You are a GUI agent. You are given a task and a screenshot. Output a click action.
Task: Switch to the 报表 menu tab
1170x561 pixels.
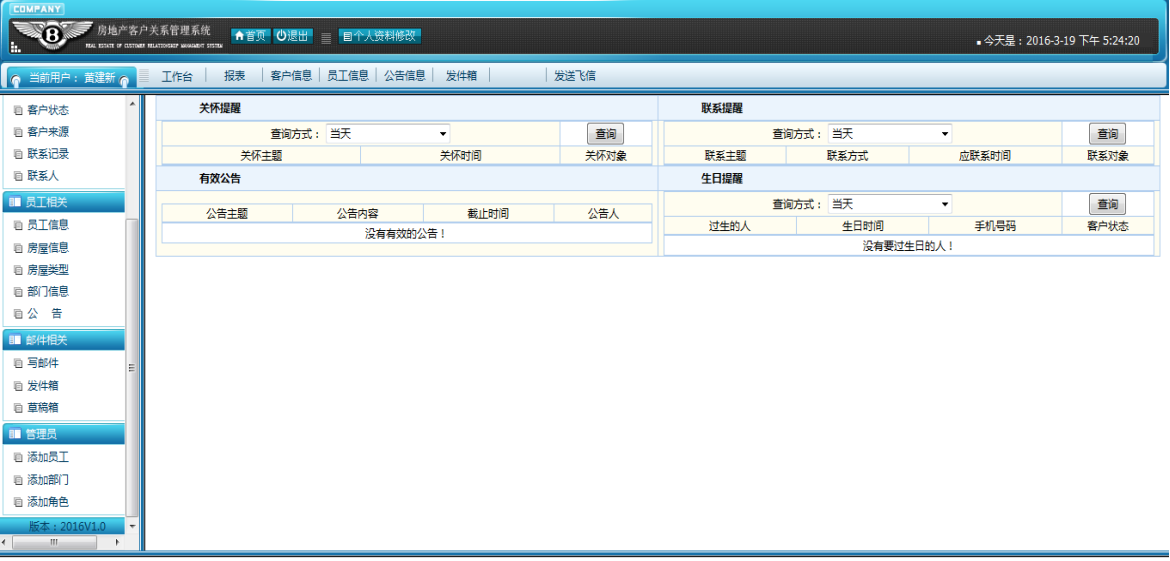point(234,76)
